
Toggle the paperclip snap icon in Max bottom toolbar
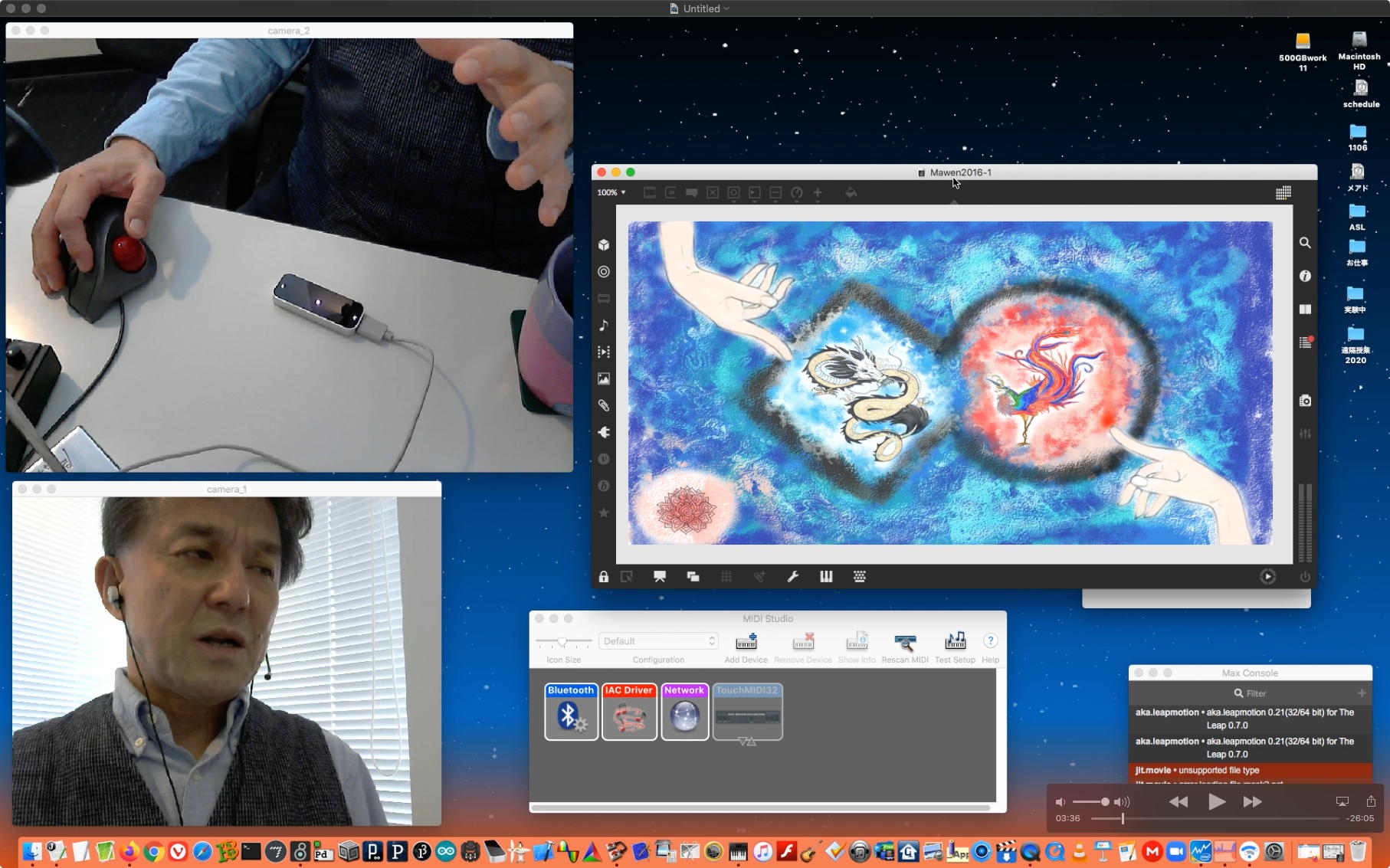pyautogui.click(x=759, y=577)
